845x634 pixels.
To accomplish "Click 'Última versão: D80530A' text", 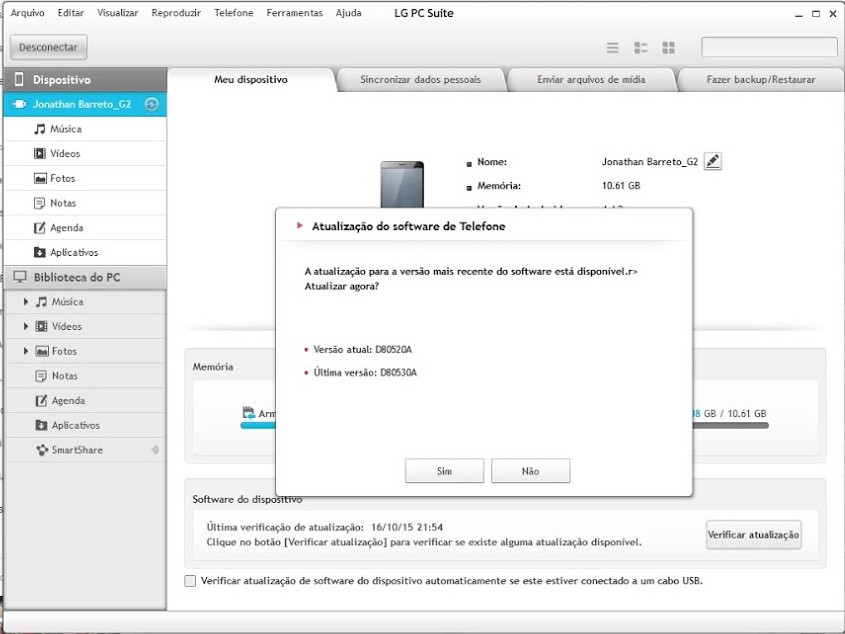I will pos(365,373).
